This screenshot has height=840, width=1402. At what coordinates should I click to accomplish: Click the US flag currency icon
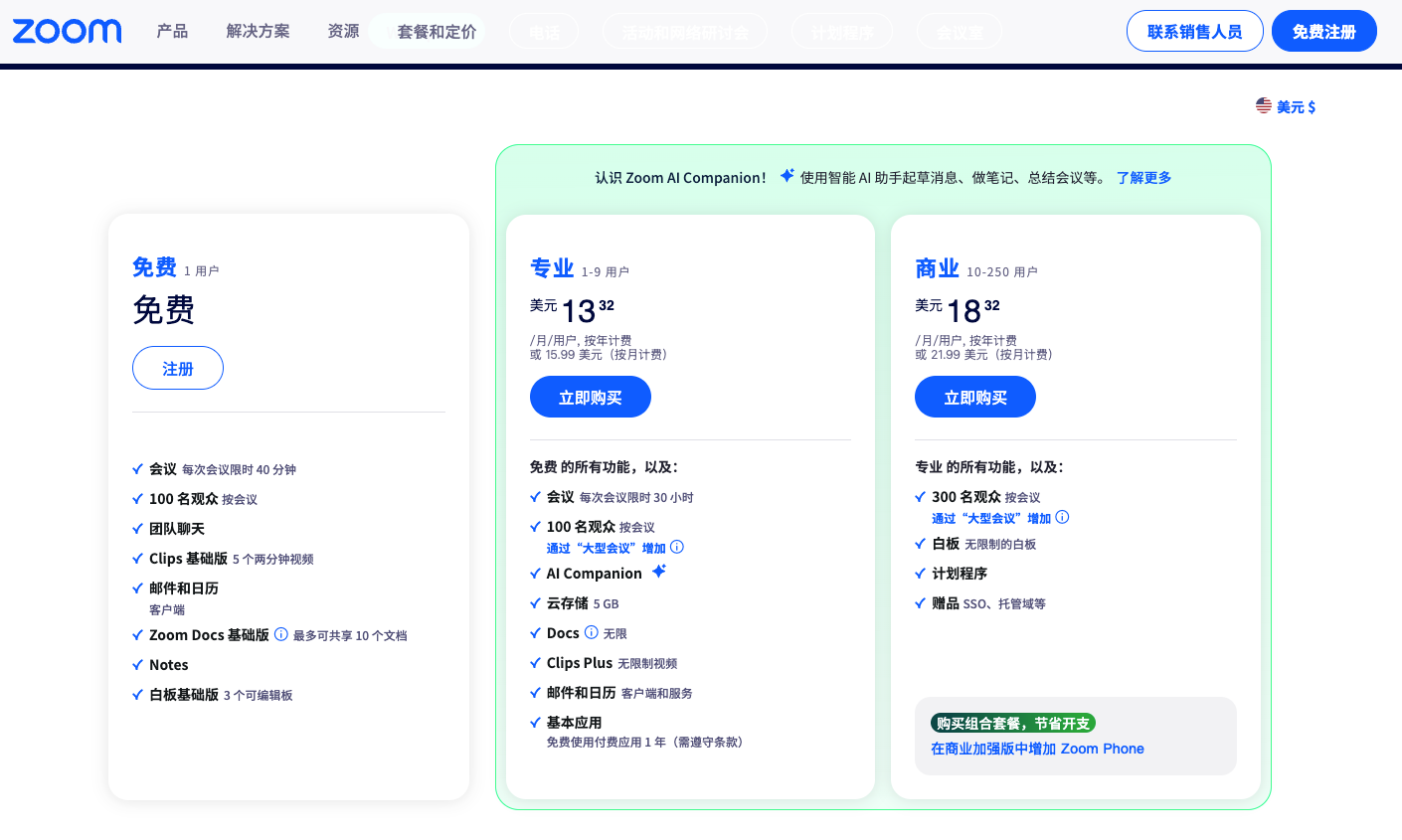[1264, 105]
